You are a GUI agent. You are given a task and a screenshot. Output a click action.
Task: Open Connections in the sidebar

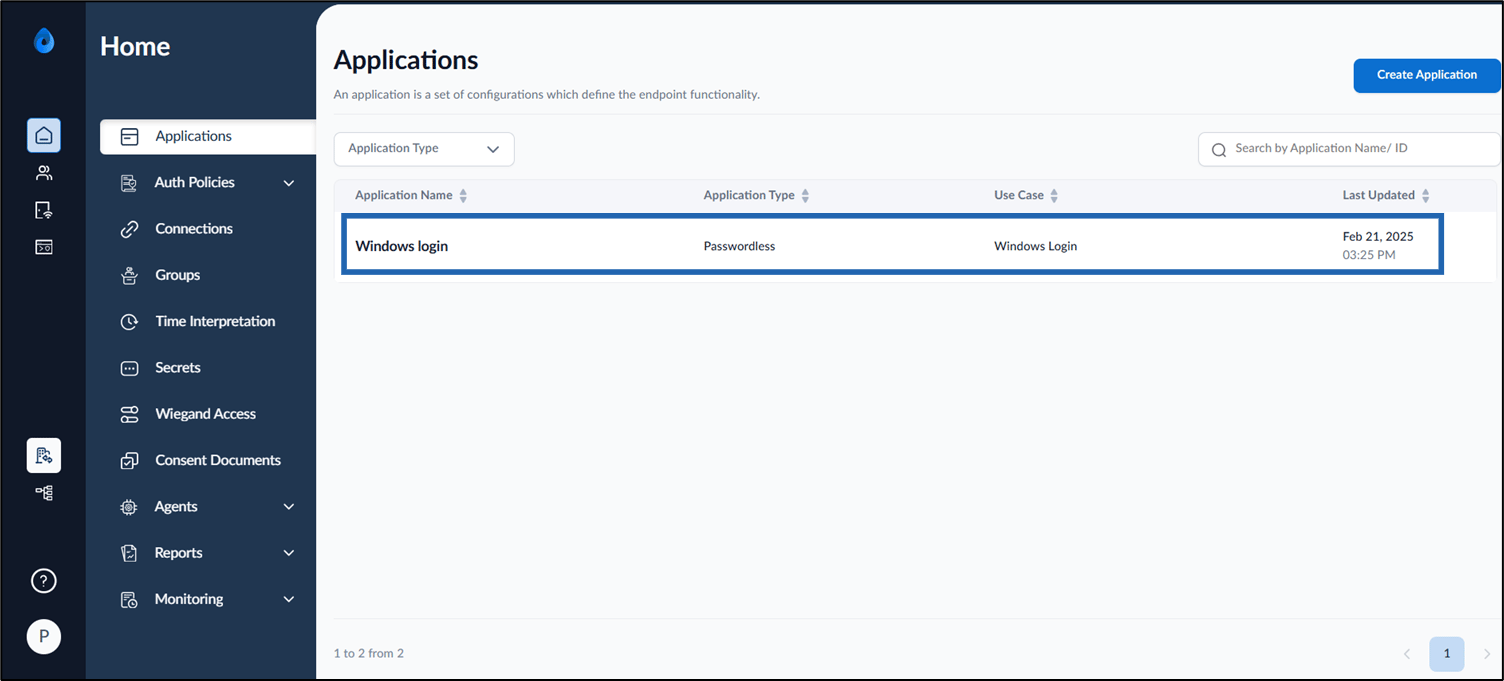click(x=194, y=229)
